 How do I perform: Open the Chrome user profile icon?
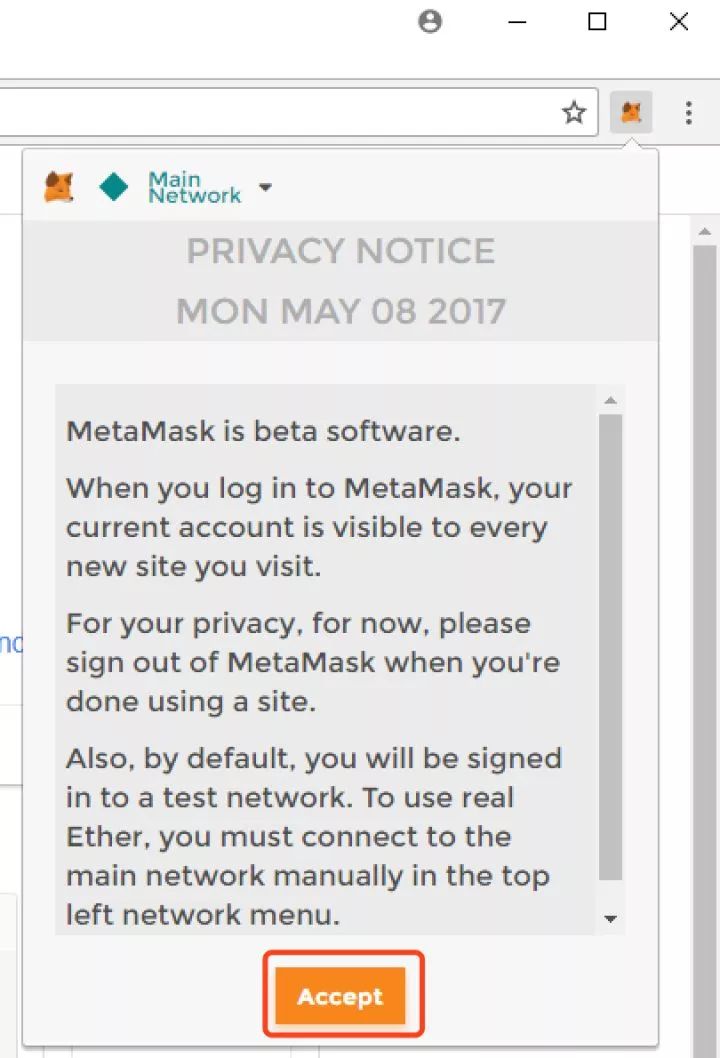(430, 22)
